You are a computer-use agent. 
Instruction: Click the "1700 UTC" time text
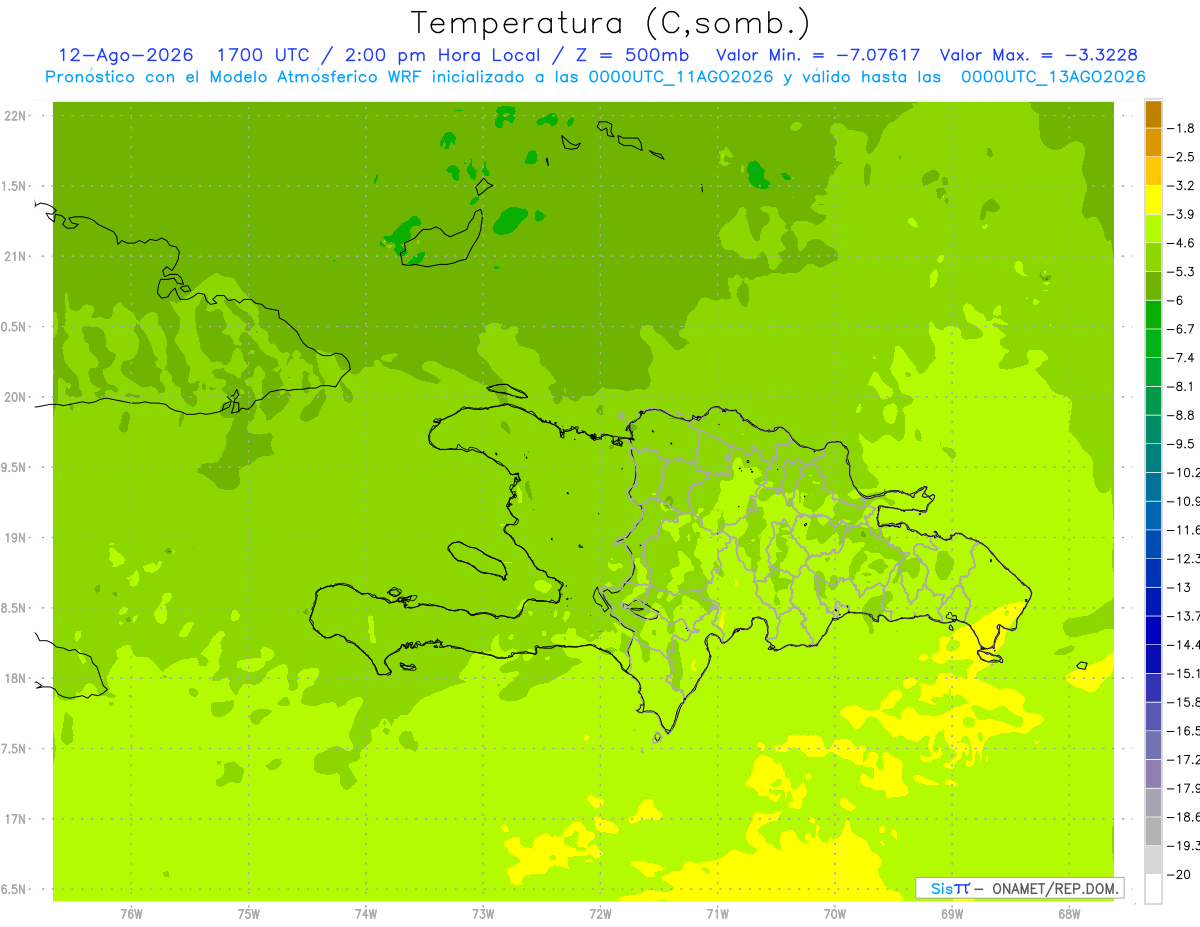pyautogui.click(x=266, y=55)
